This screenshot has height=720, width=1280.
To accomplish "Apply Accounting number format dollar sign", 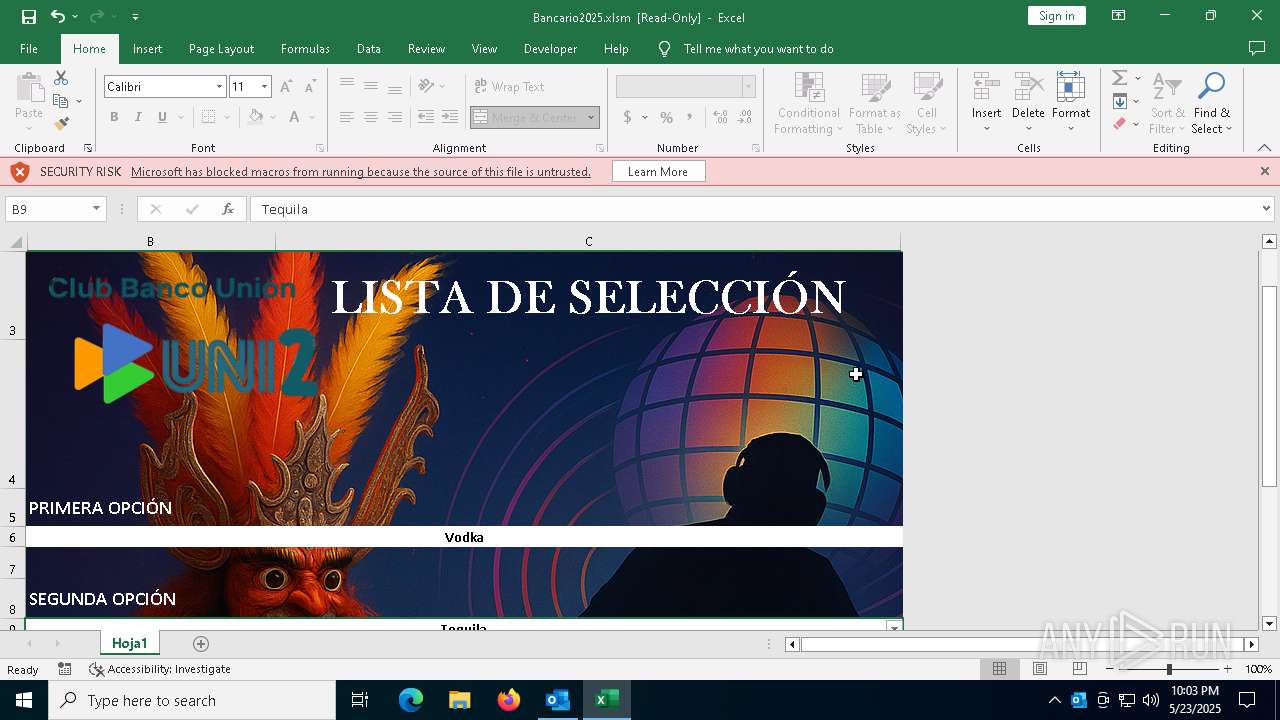I will tap(628, 117).
